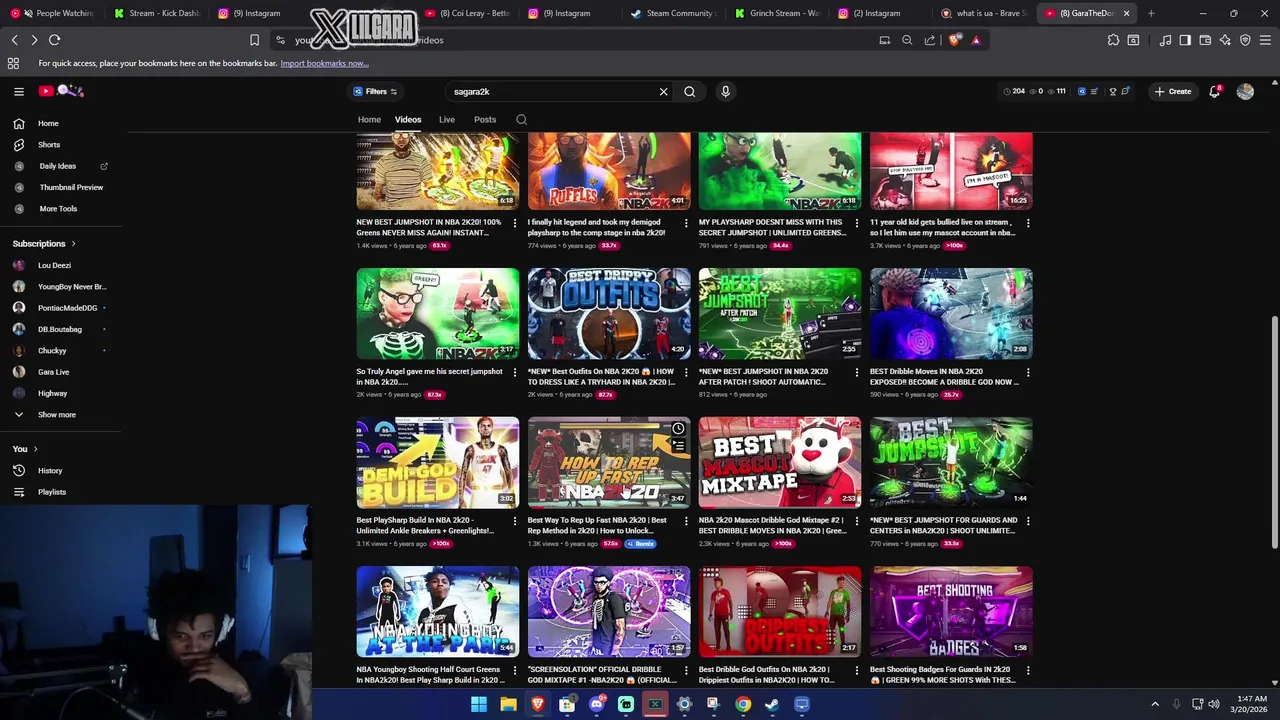Open the Filters control
The height and width of the screenshot is (720, 1280).
point(375,91)
